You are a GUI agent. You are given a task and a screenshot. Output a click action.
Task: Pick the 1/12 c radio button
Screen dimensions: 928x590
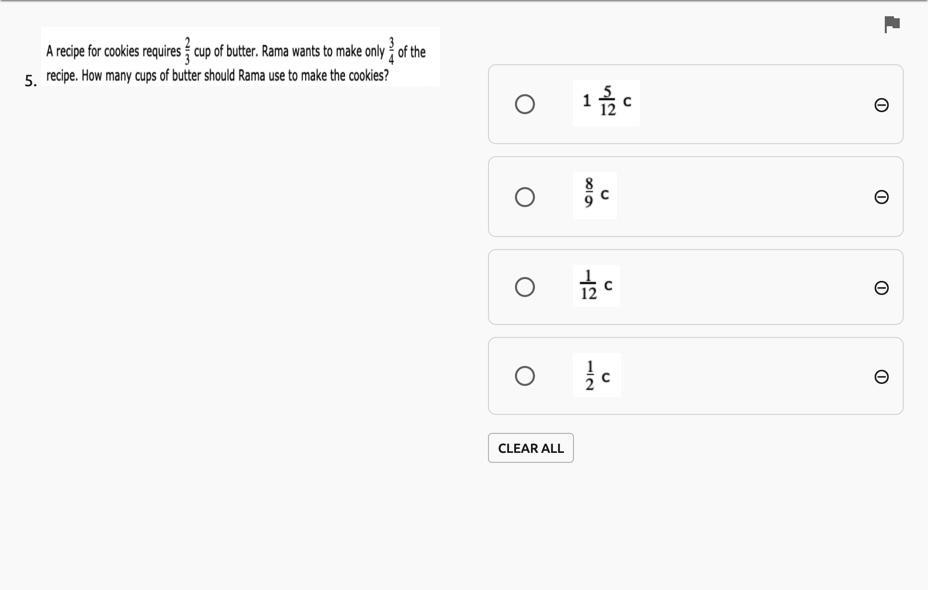tap(525, 287)
